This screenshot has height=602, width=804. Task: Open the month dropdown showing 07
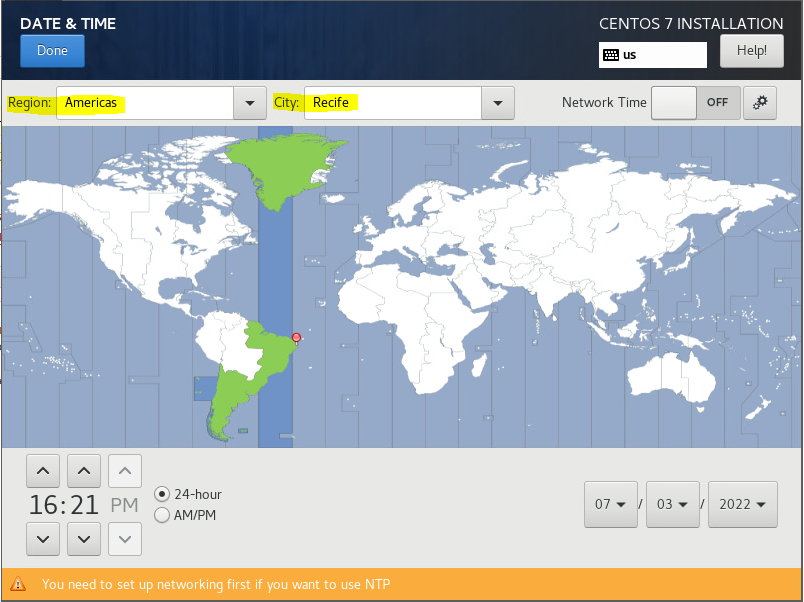610,504
